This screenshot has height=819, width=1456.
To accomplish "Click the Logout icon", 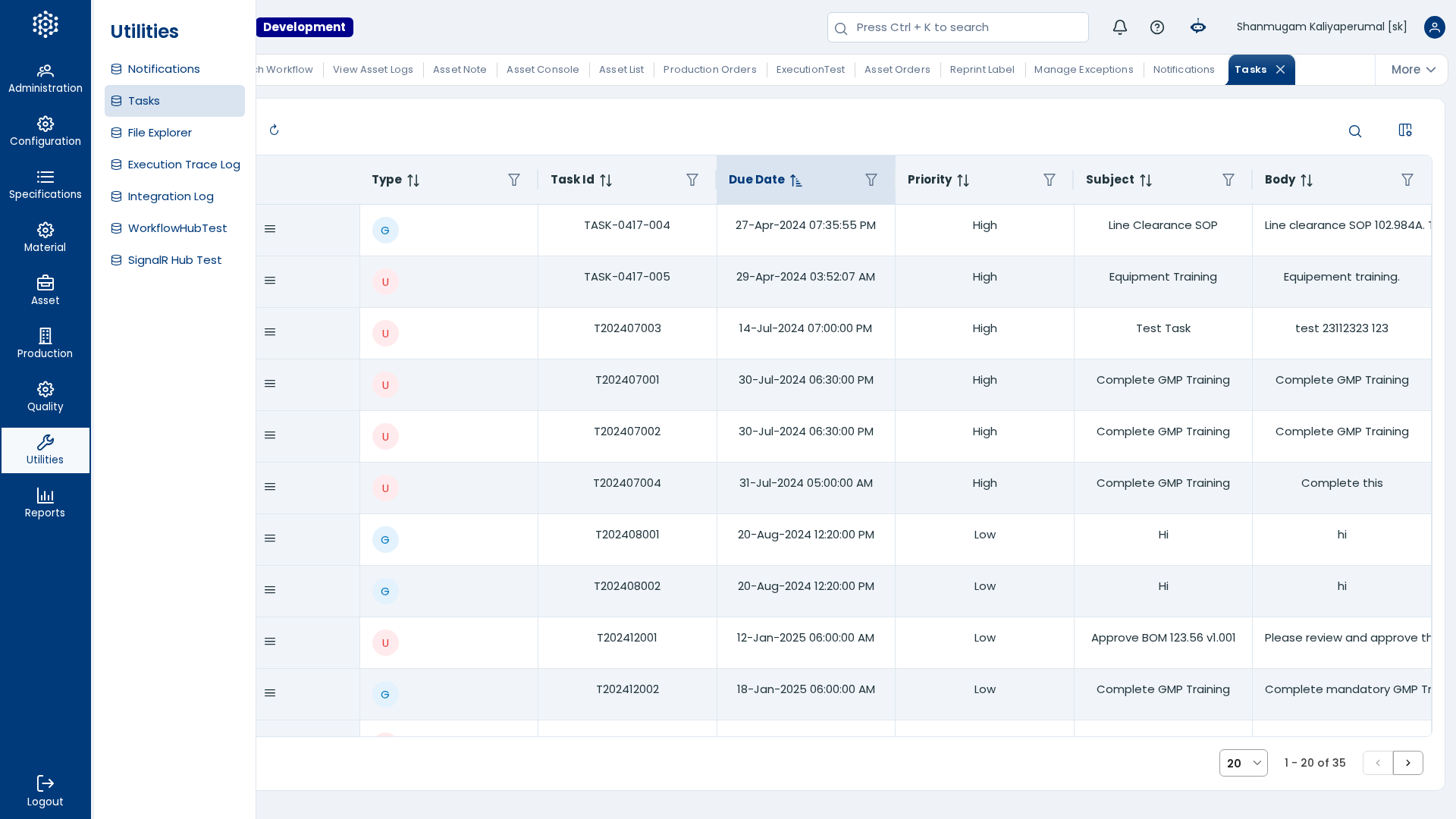I will pos(45,783).
